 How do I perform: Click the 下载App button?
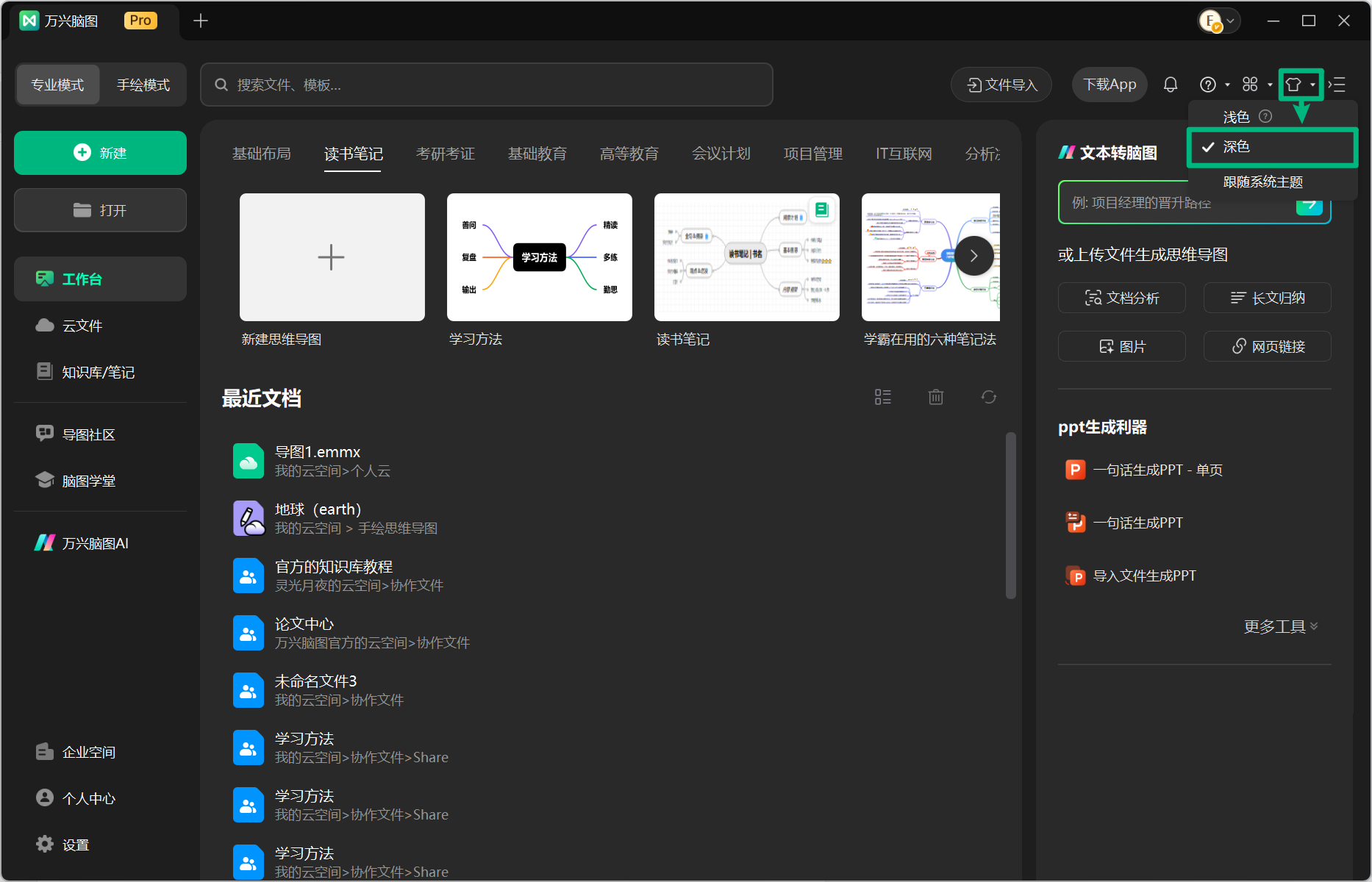(1110, 85)
